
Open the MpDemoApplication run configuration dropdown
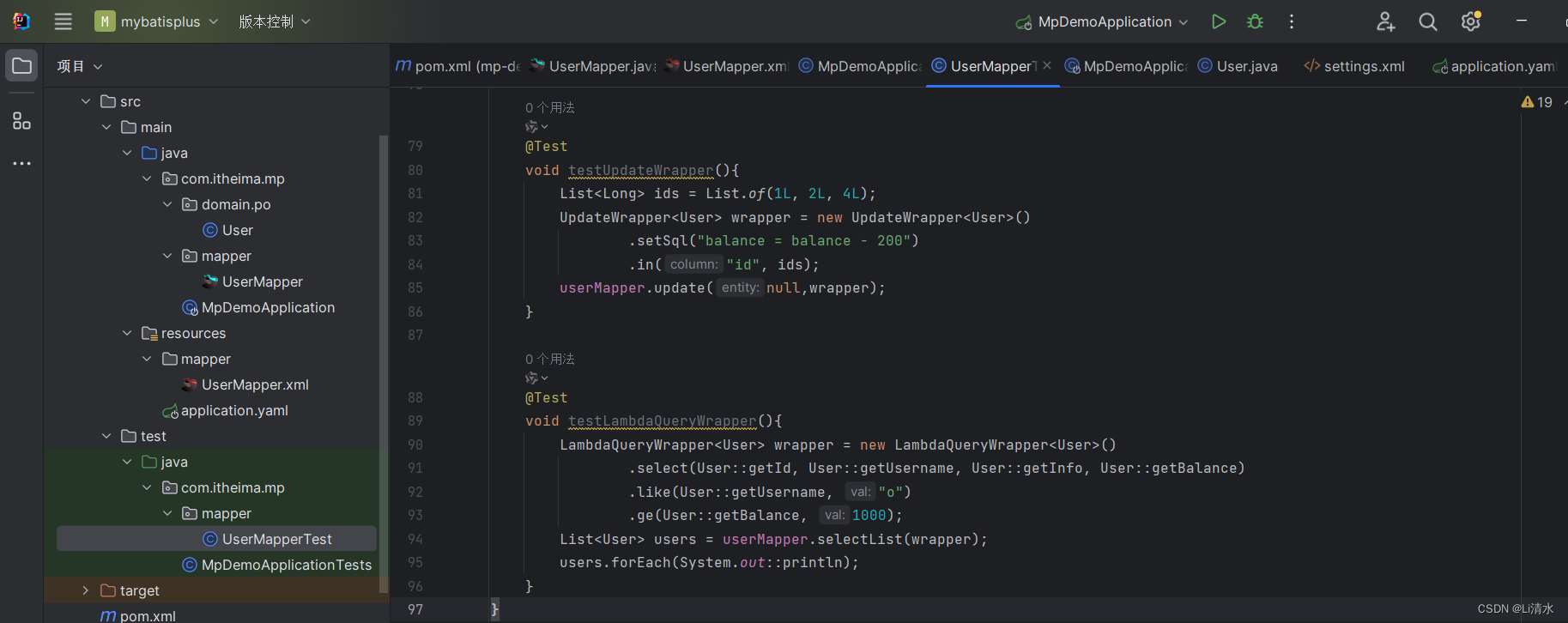1102,21
